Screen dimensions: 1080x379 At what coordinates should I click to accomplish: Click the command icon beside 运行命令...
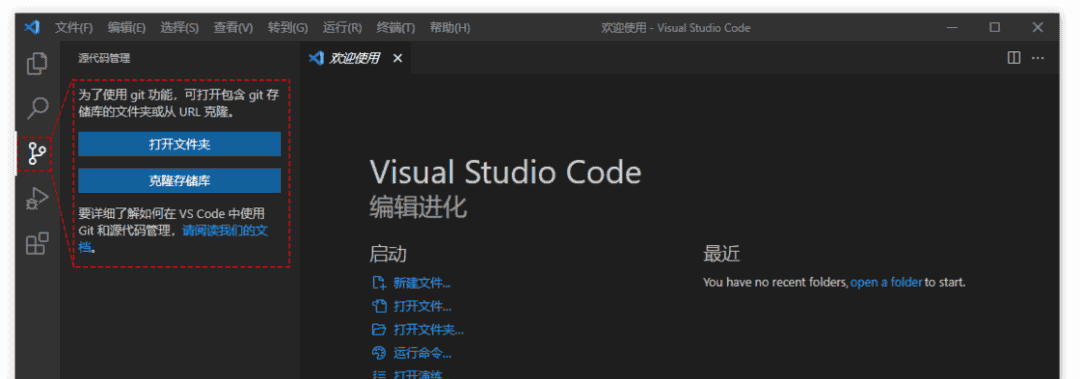click(x=379, y=354)
